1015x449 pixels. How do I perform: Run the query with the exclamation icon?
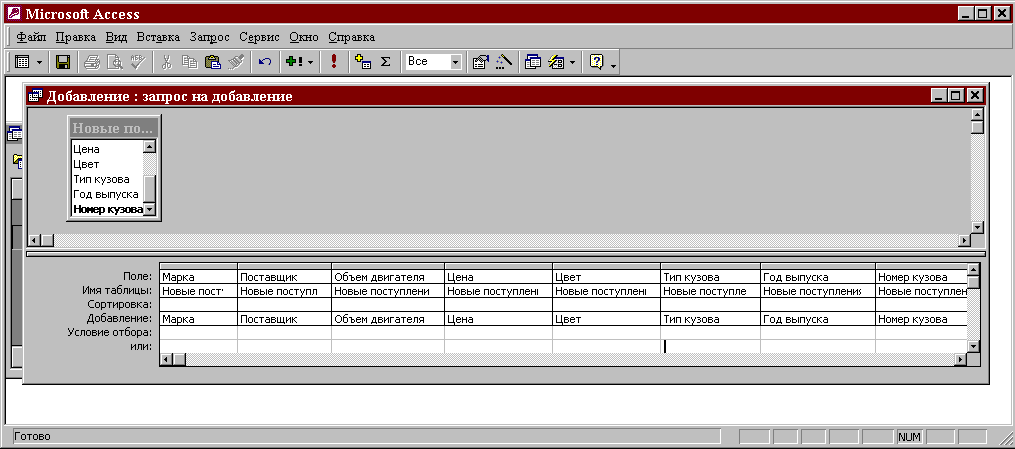click(334, 62)
